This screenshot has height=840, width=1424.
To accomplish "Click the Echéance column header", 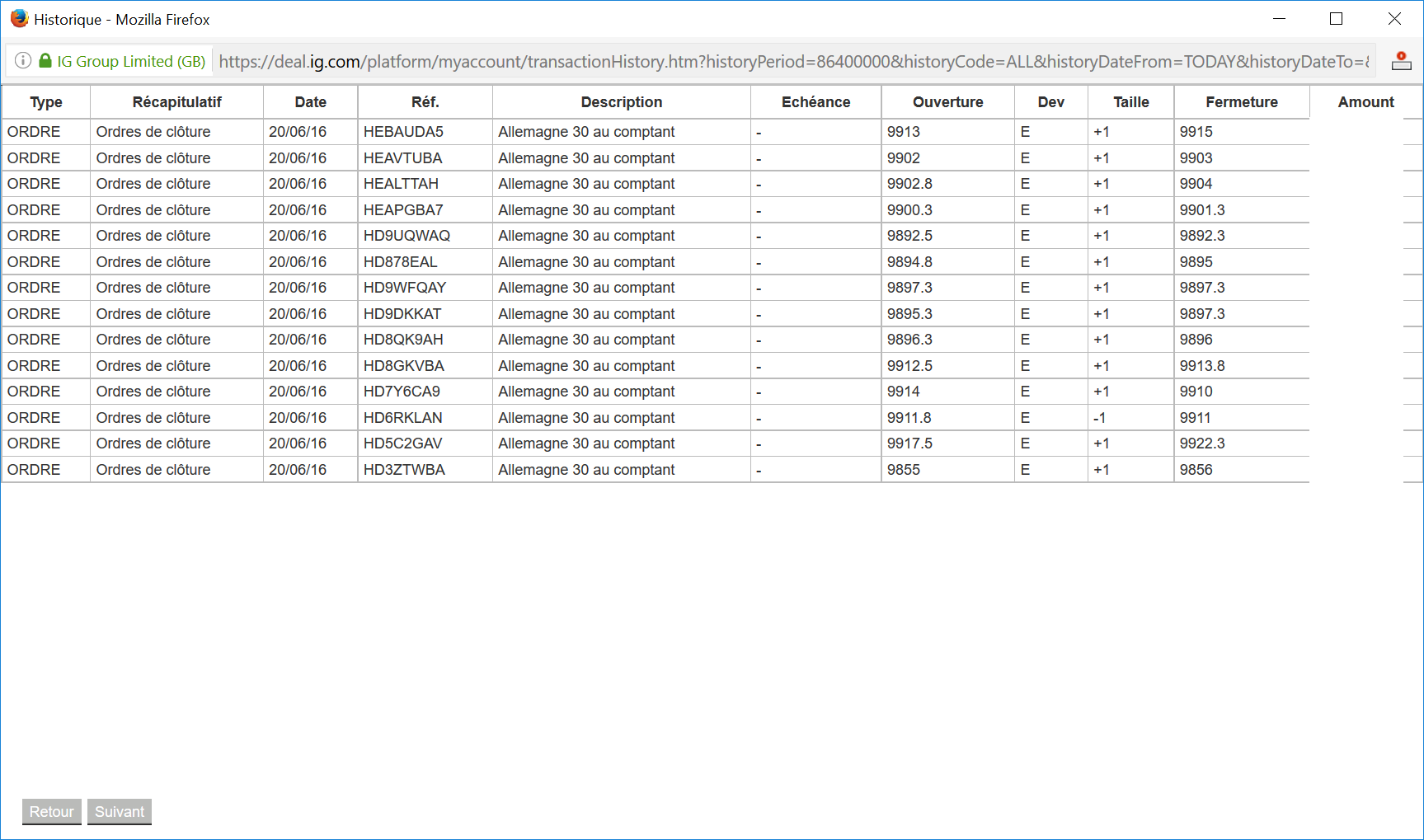I will click(816, 102).
